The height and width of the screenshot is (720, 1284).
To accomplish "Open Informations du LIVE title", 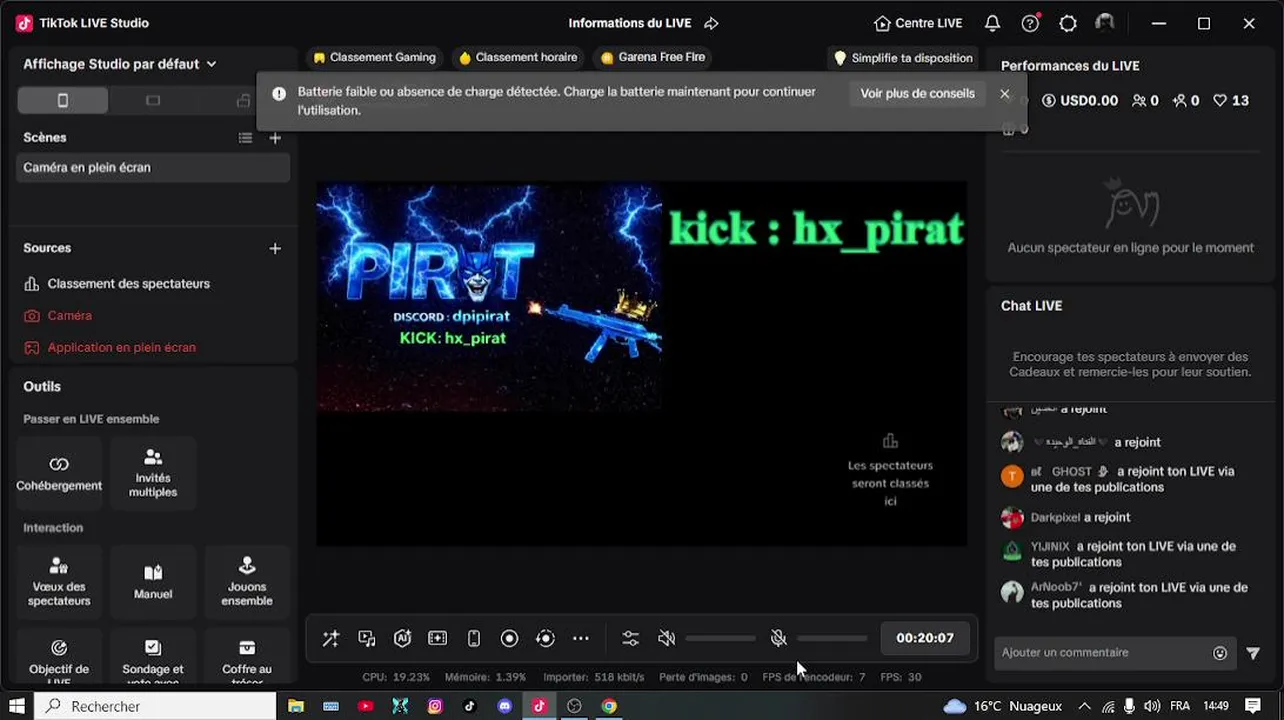I will tap(629, 23).
